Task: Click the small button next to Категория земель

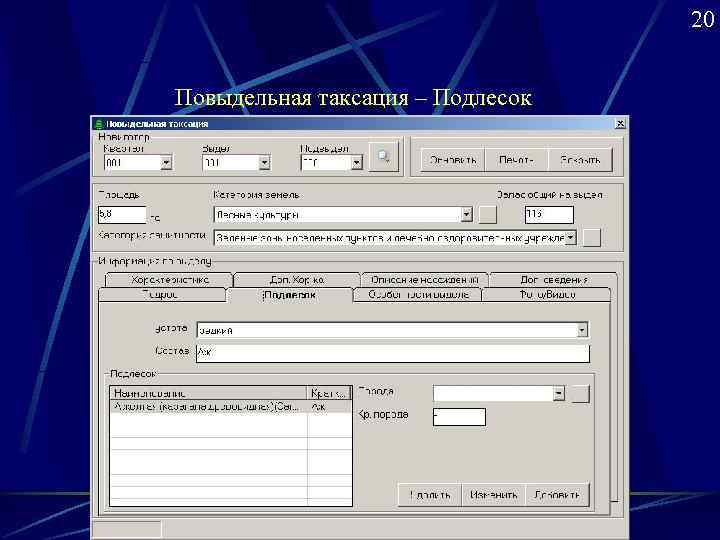Action: coord(488,214)
